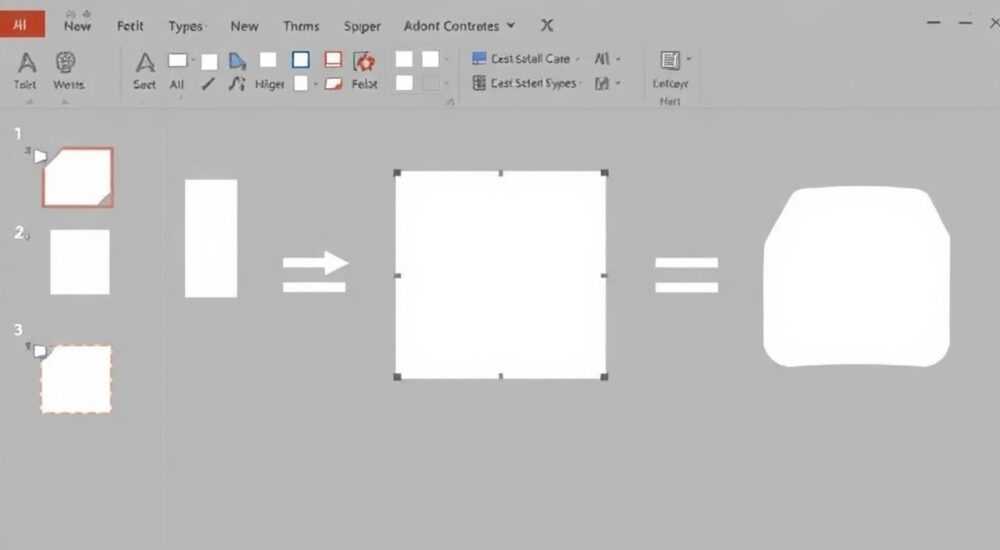1000x550 pixels.
Task: Click the top-middle handle of the selected square
Action: click(x=501, y=173)
